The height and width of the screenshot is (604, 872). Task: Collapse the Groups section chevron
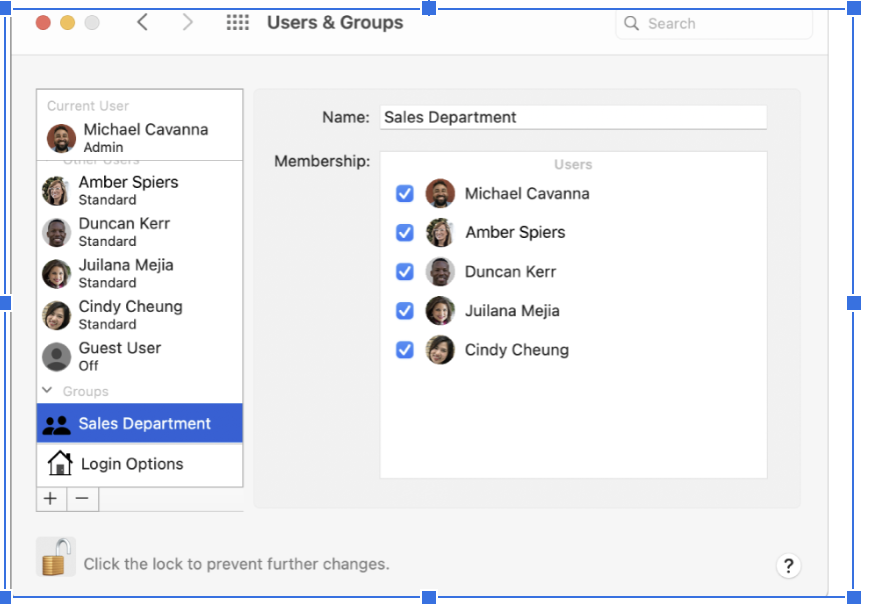(48, 391)
